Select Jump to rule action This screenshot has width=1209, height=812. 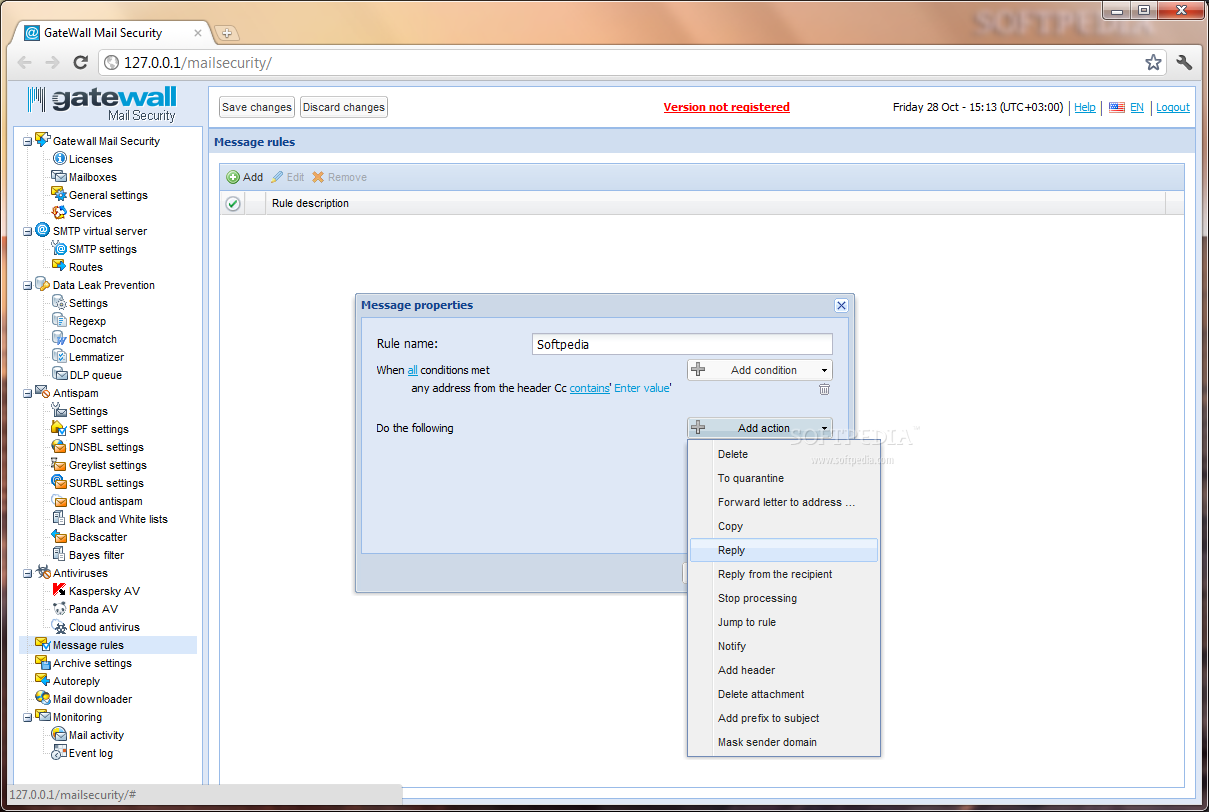[783, 622]
